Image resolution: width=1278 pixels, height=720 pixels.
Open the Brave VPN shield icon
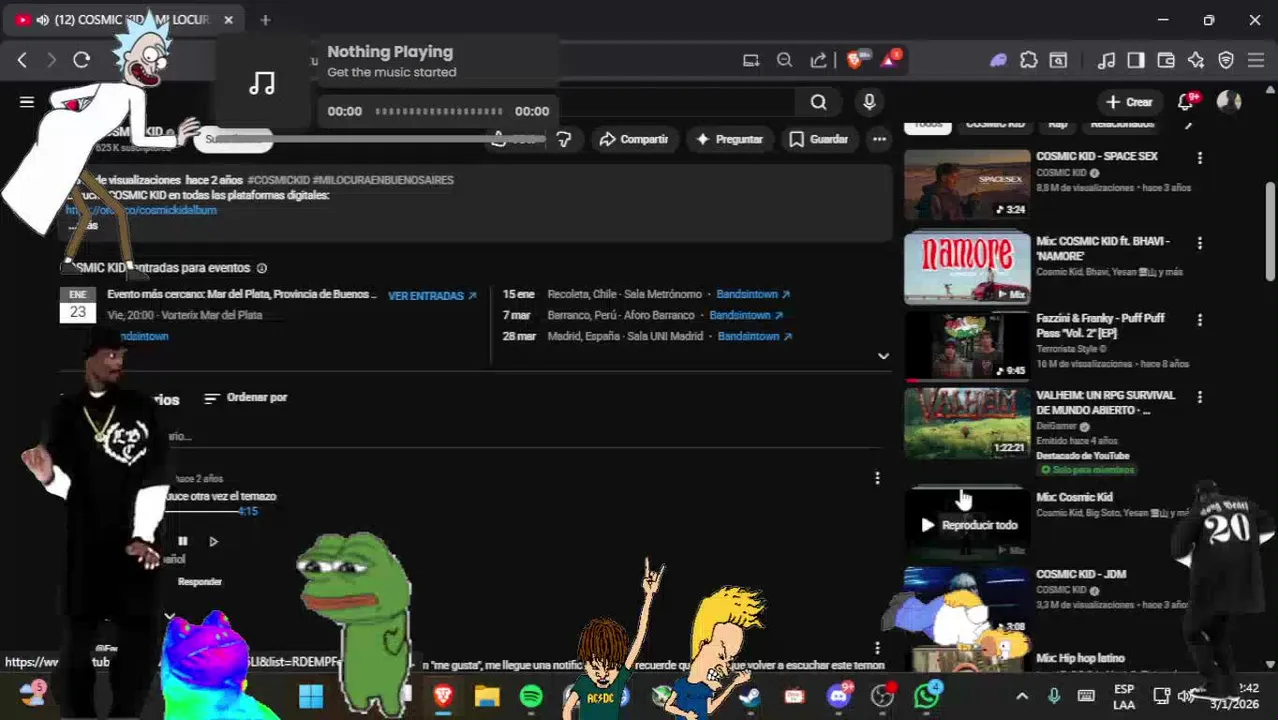click(x=1226, y=60)
